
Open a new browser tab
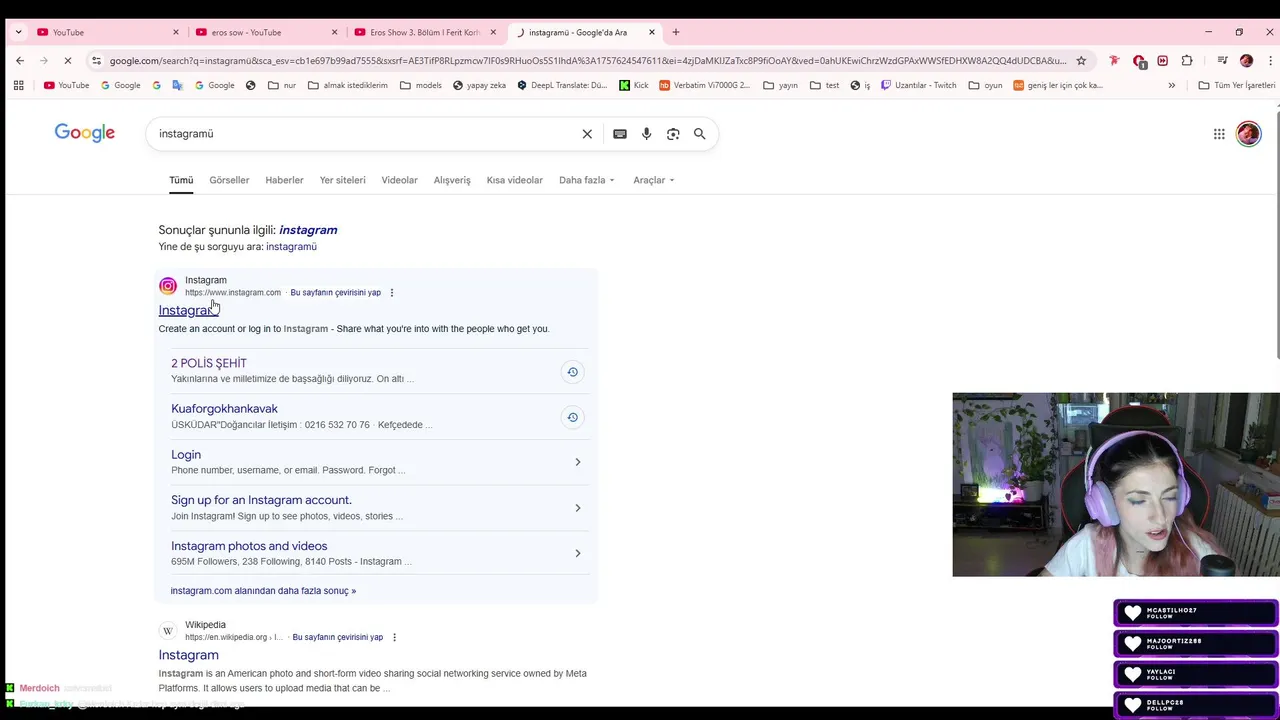(676, 32)
